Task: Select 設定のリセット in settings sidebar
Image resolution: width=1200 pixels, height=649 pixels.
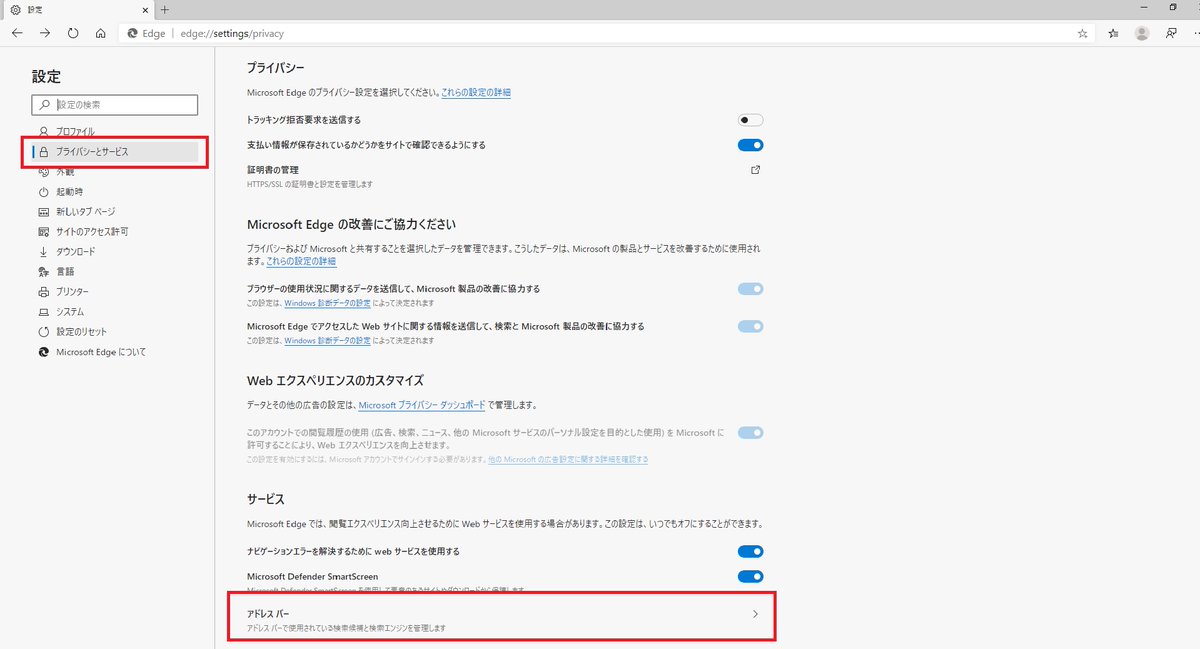Action: click(81, 331)
